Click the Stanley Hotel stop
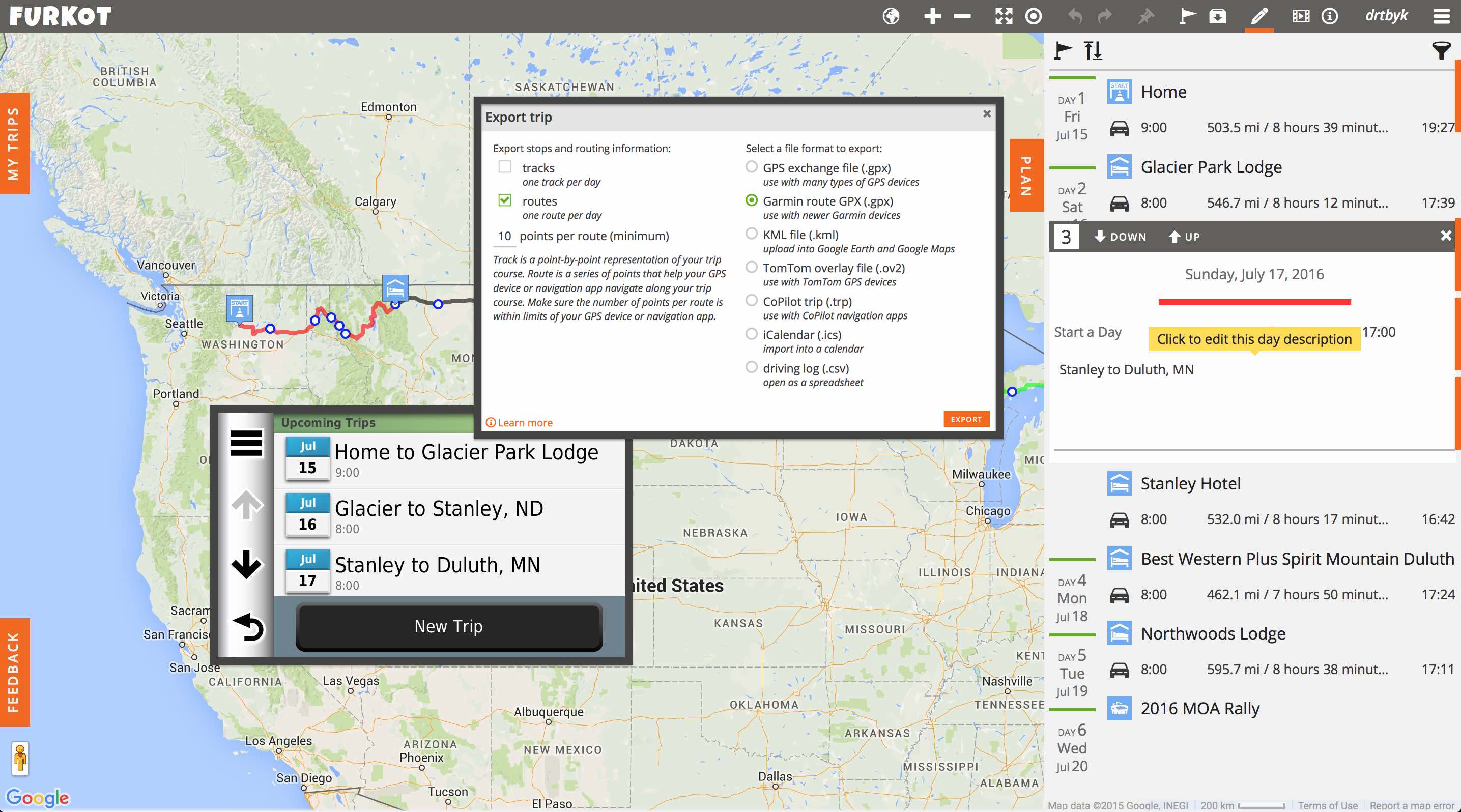 coord(1190,484)
